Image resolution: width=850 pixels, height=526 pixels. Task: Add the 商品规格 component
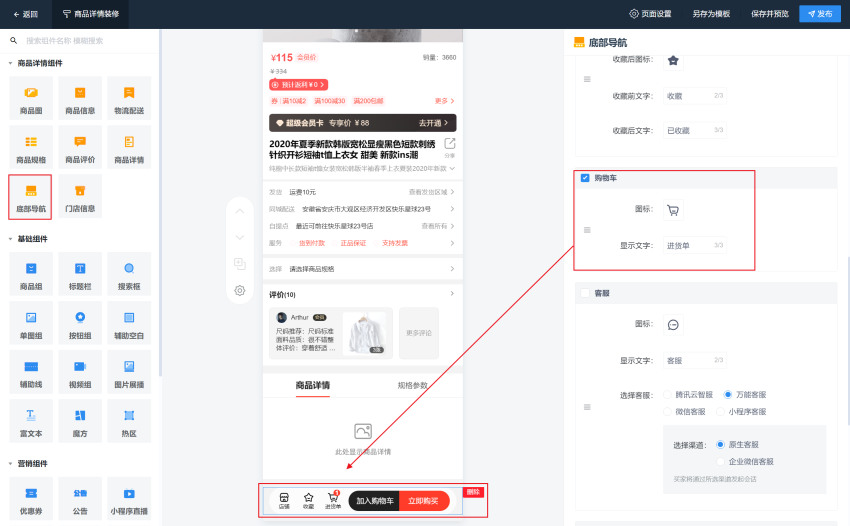31,147
